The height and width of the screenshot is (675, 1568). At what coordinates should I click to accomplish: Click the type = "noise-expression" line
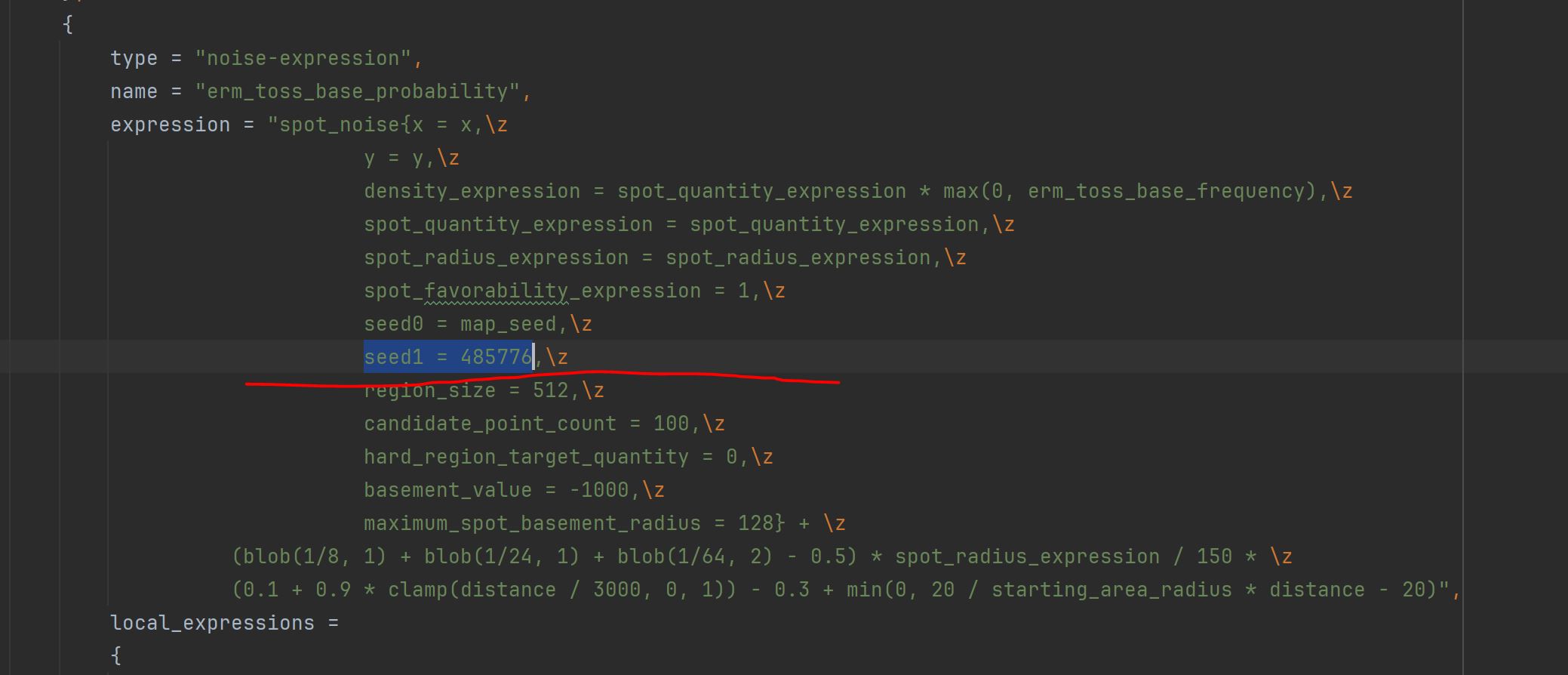pos(266,58)
